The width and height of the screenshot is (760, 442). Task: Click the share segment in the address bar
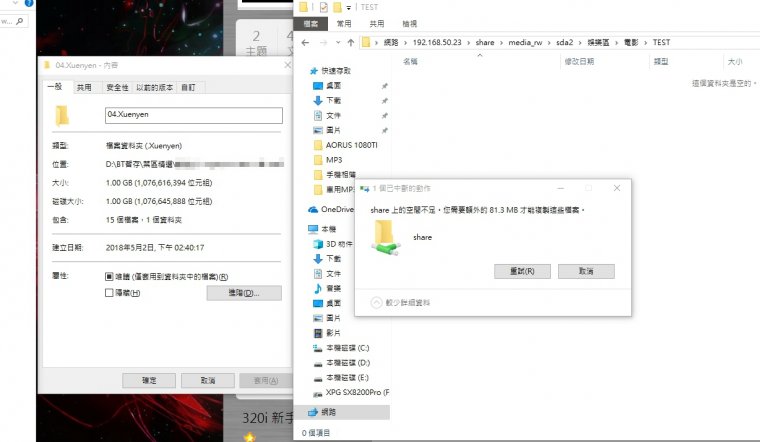tap(485, 42)
